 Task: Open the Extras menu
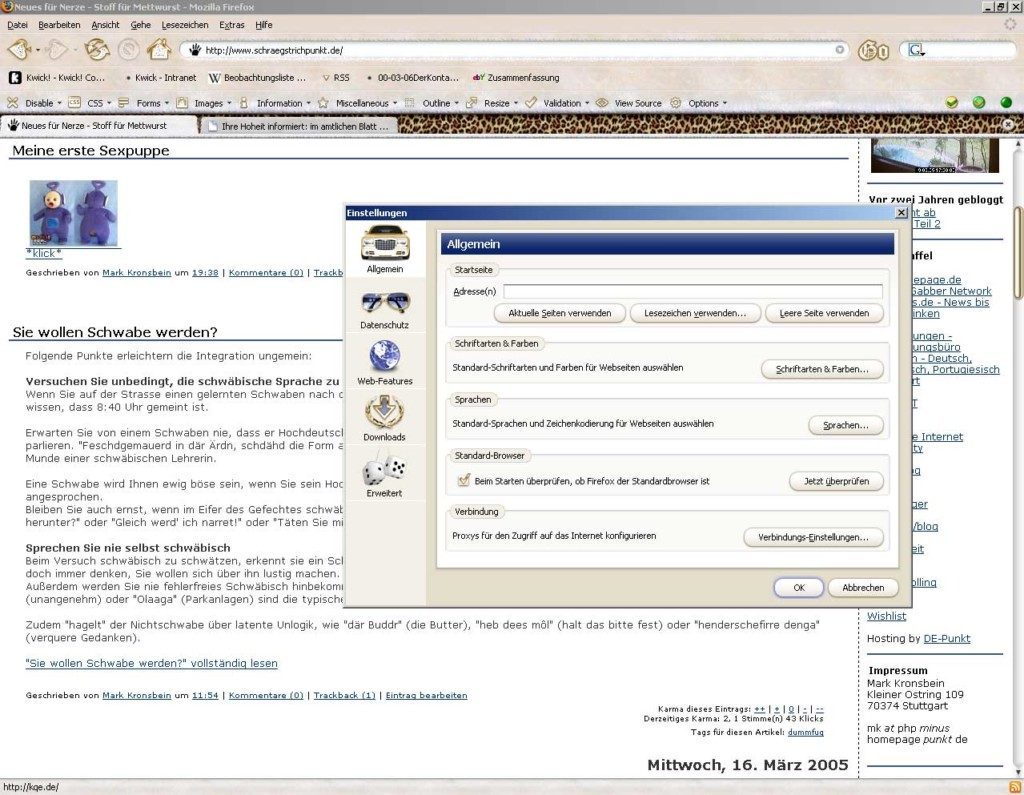[x=232, y=25]
